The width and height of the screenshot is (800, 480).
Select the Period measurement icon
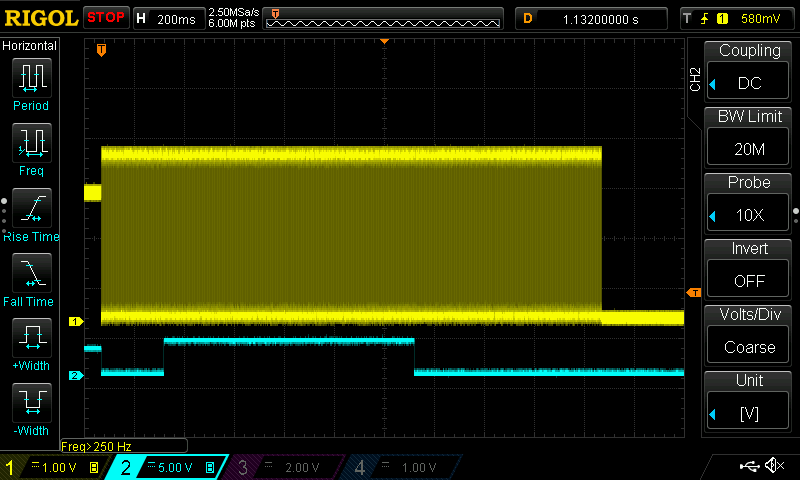pos(31,78)
